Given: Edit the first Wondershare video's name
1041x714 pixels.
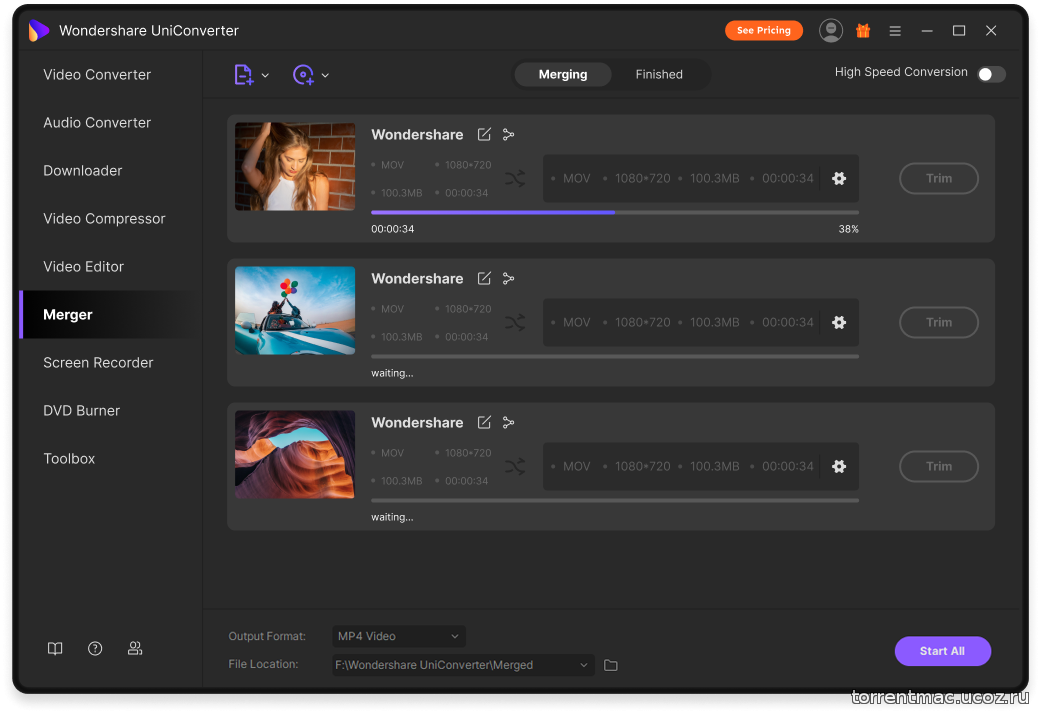Looking at the screenshot, I should (484, 134).
